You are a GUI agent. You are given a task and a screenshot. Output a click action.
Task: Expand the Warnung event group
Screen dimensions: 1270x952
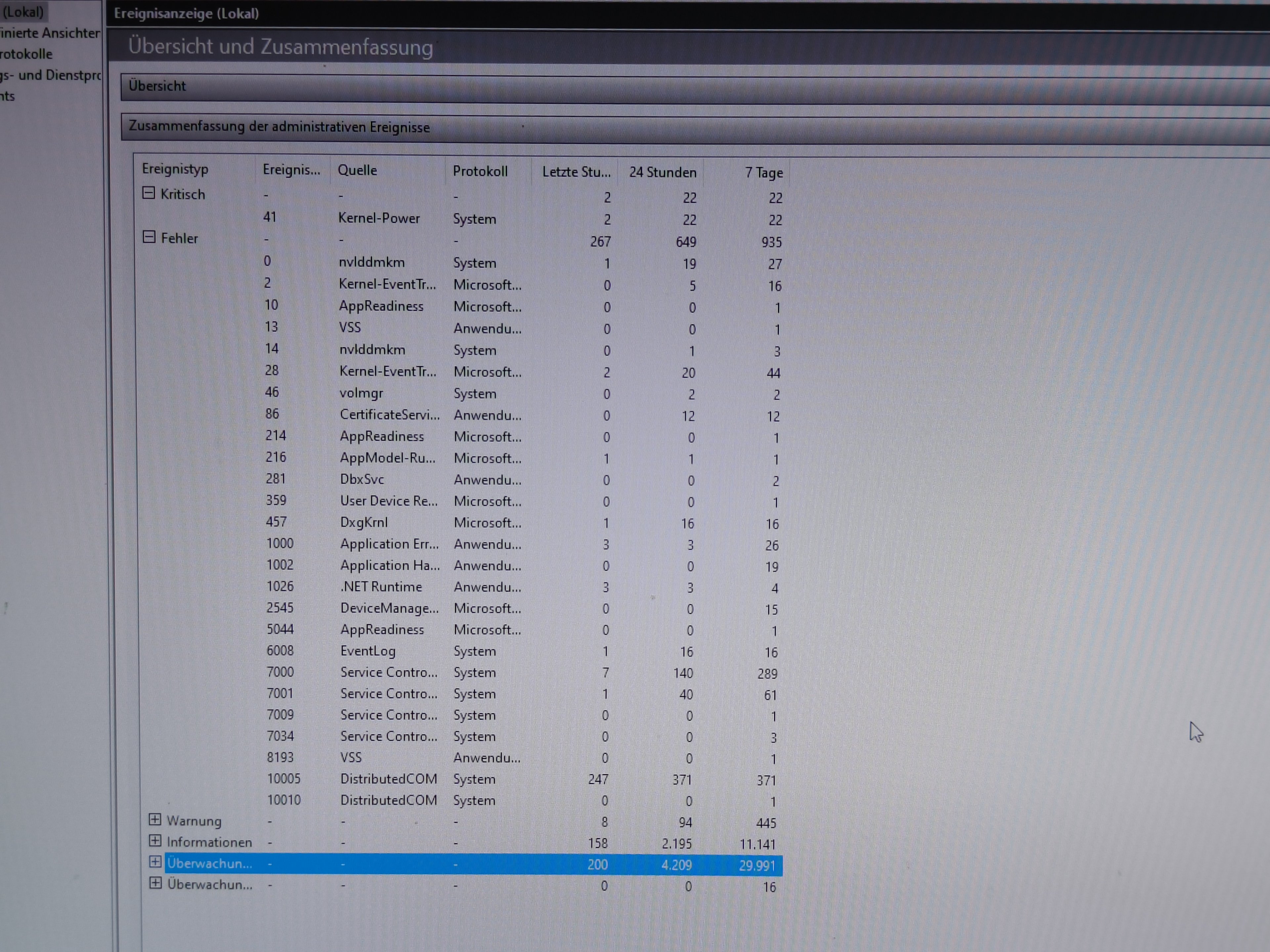(x=155, y=819)
